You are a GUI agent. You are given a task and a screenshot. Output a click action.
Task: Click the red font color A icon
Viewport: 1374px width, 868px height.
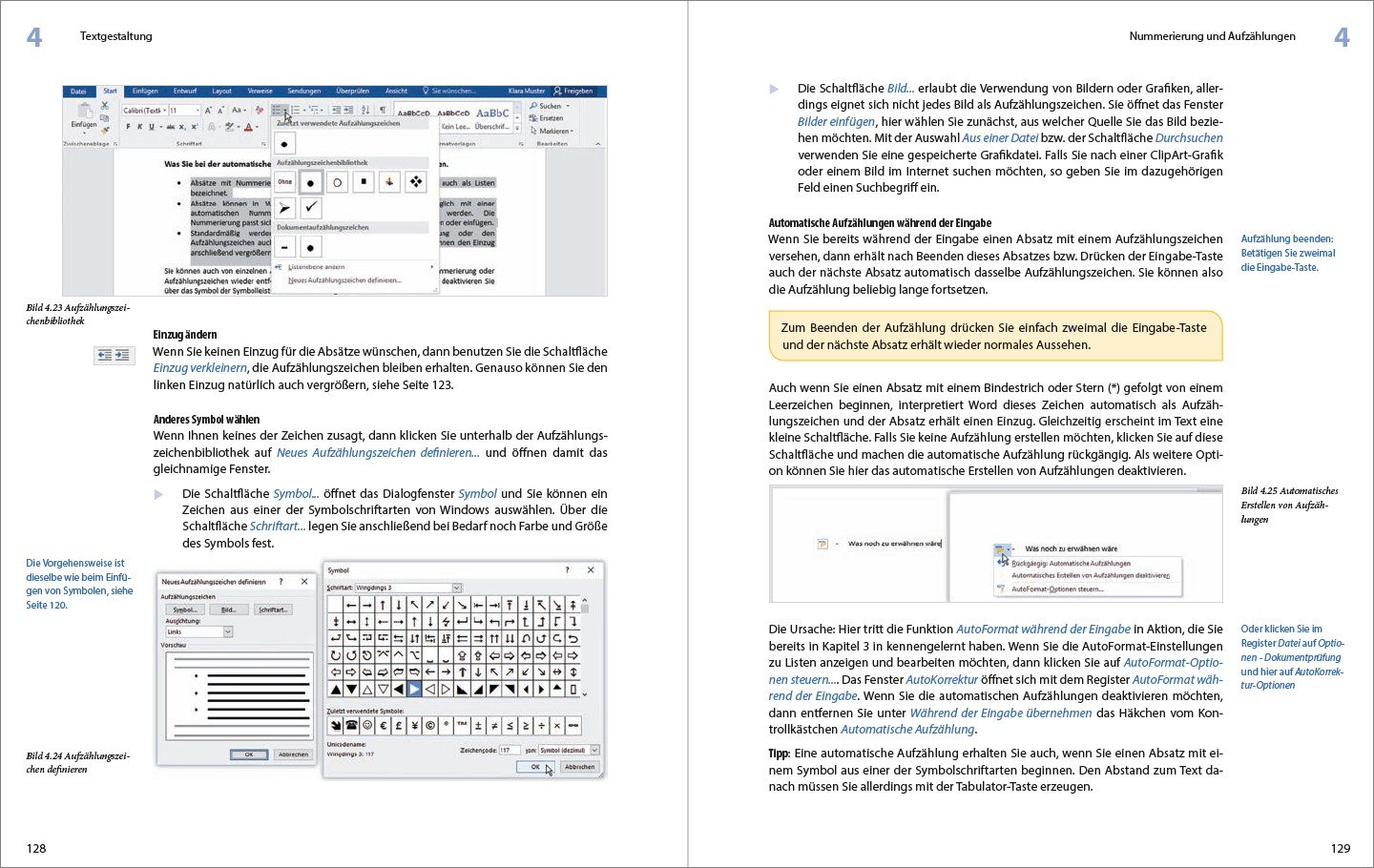248,127
